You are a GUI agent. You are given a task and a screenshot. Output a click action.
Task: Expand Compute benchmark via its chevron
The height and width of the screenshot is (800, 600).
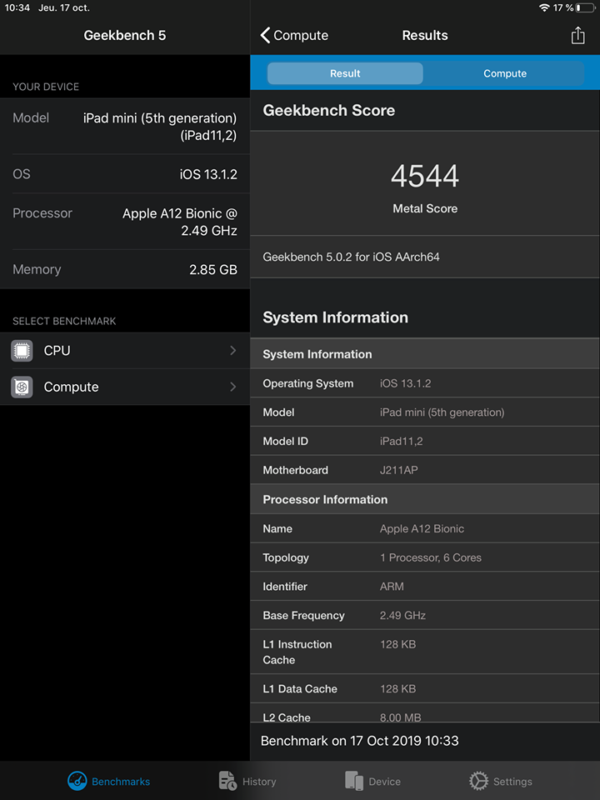click(233, 387)
